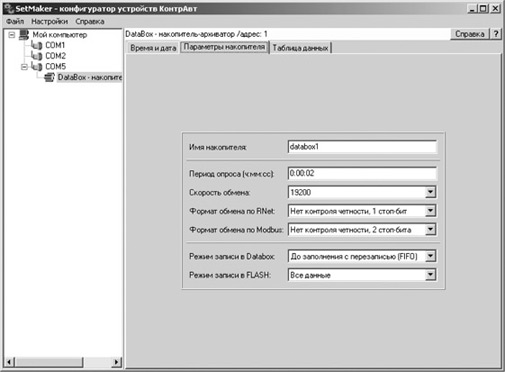Collapse the COM5 tree node

24,67
